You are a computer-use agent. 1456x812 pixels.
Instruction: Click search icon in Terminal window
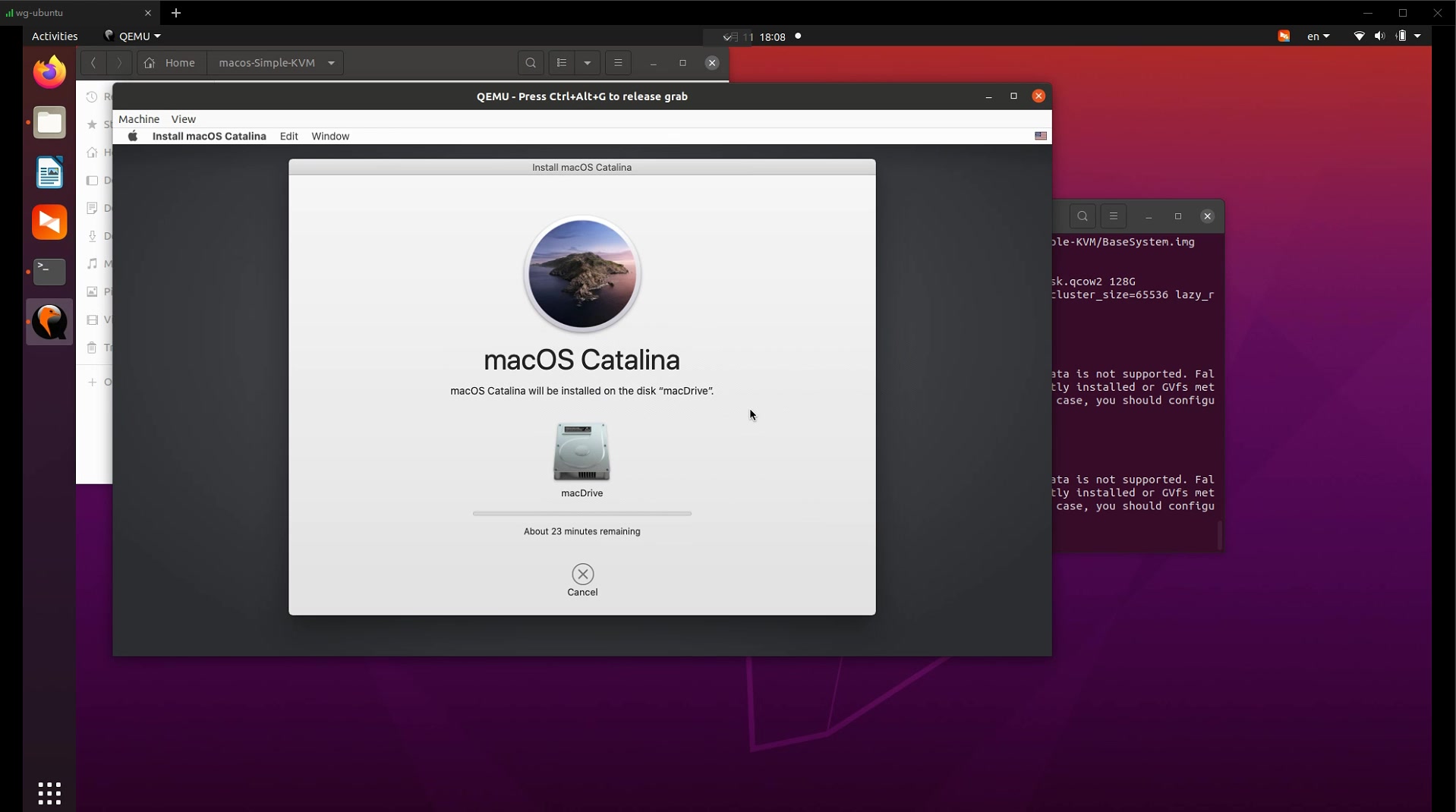(1083, 217)
